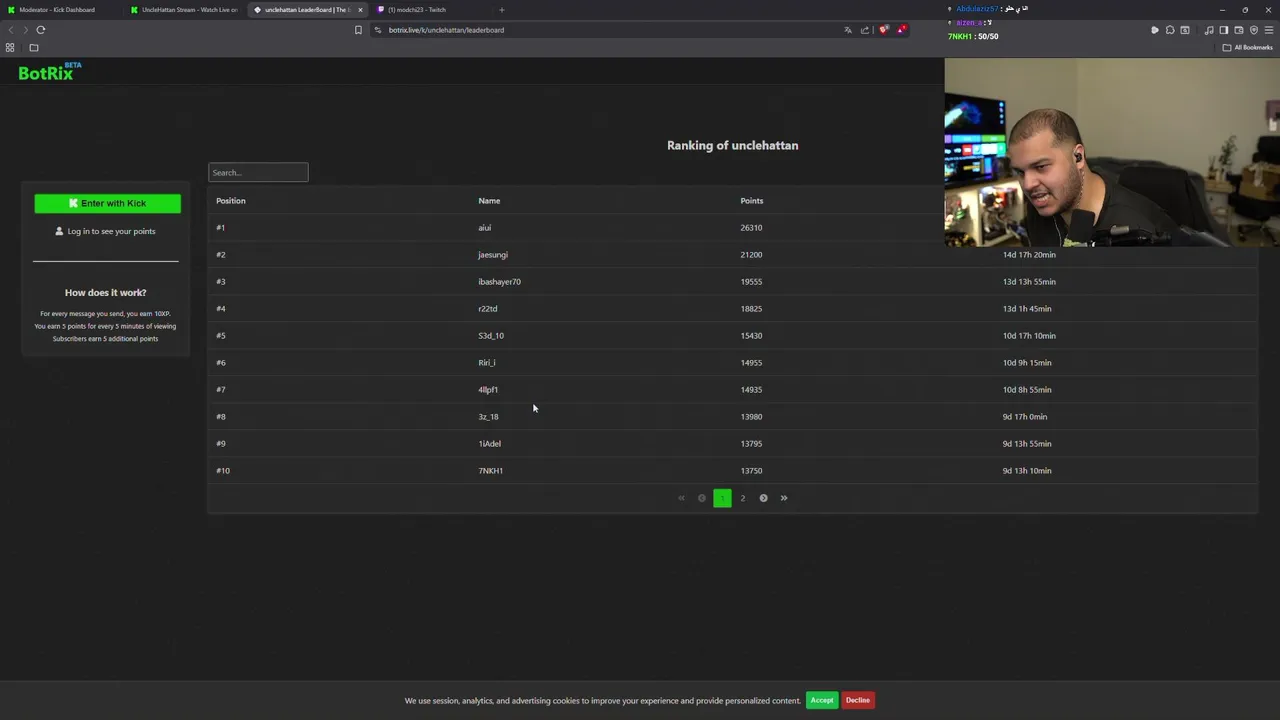
Task: Click the Points column header
Action: [x=752, y=200]
